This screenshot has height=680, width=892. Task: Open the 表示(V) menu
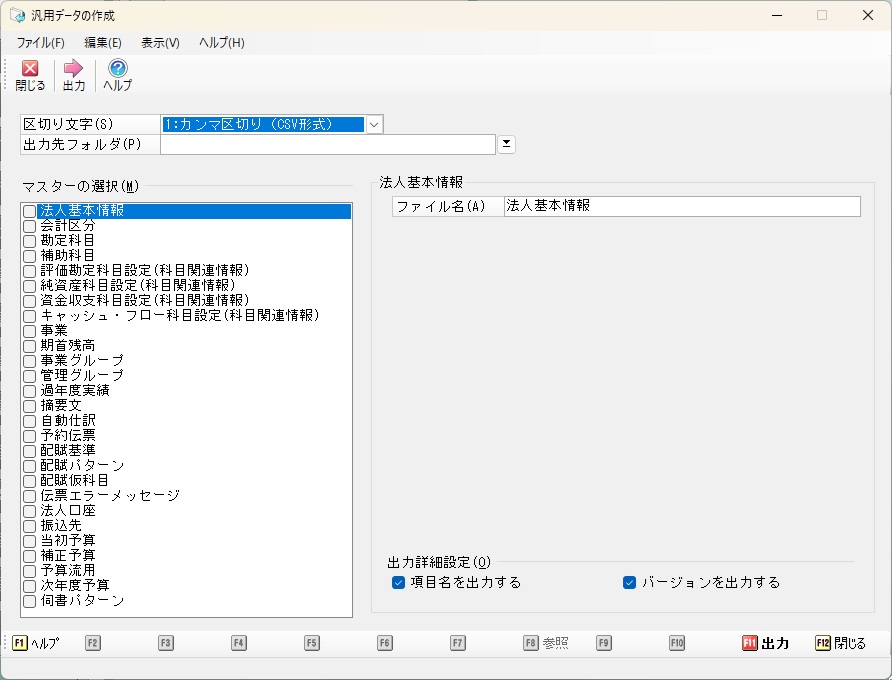click(x=160, y=43)
